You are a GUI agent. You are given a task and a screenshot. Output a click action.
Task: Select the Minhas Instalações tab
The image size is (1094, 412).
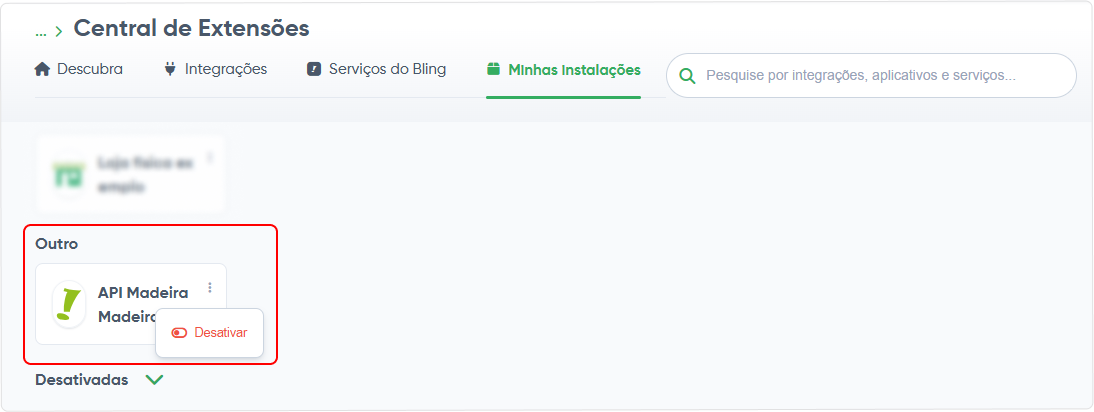coord(563,69)
